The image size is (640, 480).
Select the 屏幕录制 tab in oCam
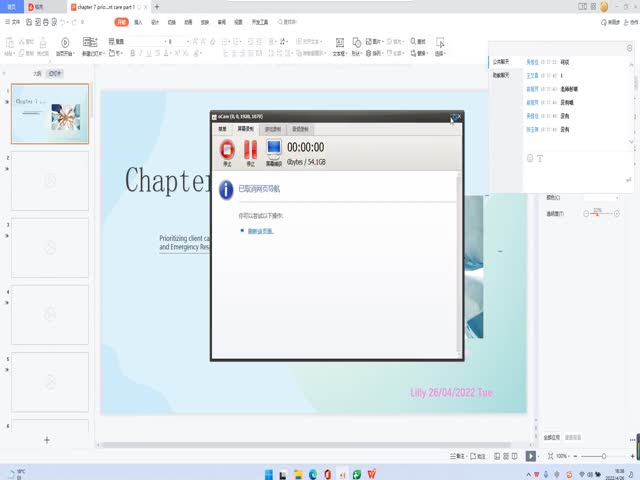click(246, 129)
